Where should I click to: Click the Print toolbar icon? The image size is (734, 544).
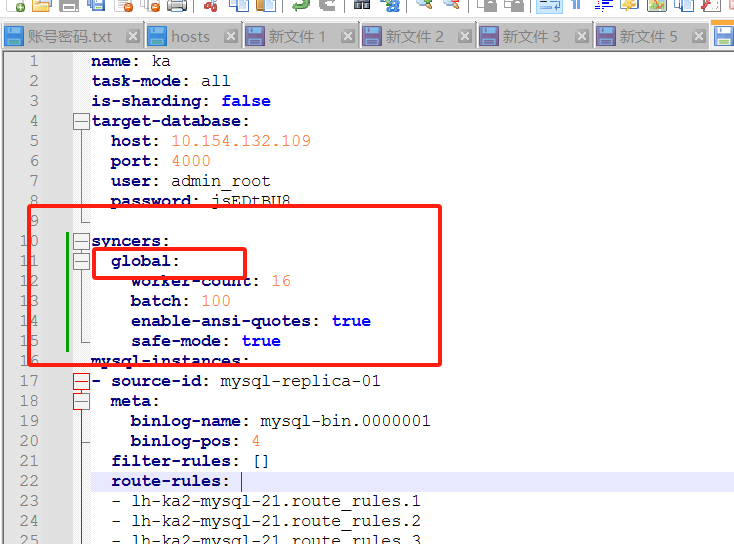point(177,6)
